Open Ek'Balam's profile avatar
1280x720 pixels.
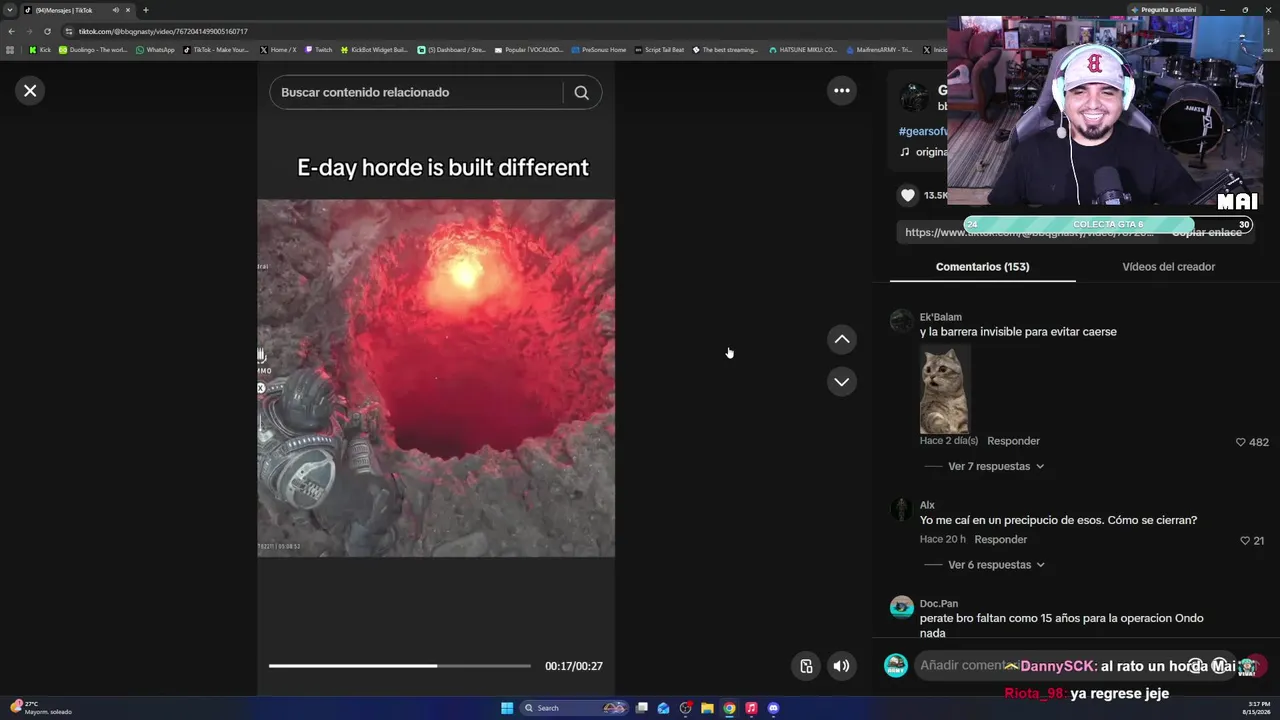coord(902,321)
